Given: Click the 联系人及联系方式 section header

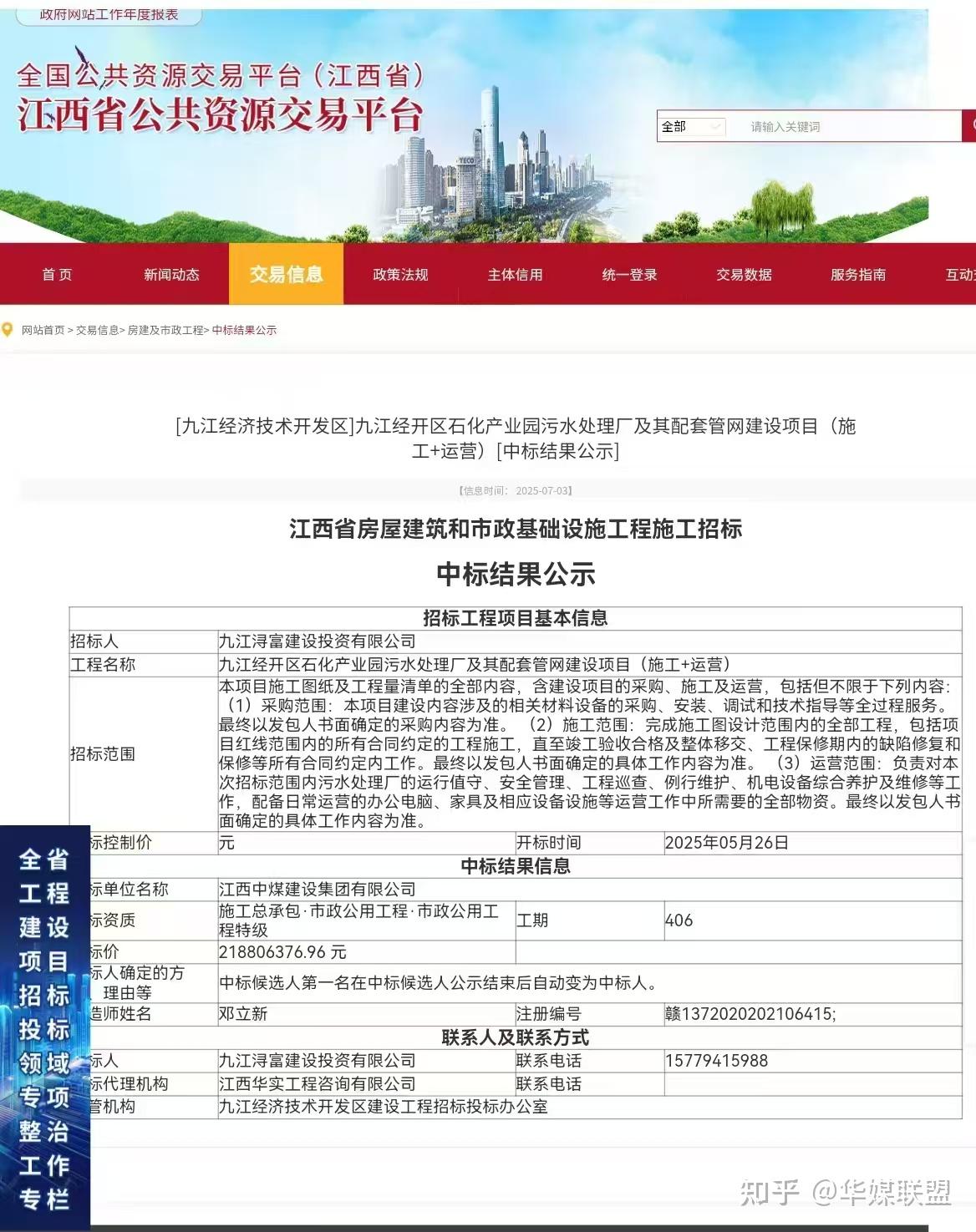Looking at the screenshot, I should [x=516, y=1037].
